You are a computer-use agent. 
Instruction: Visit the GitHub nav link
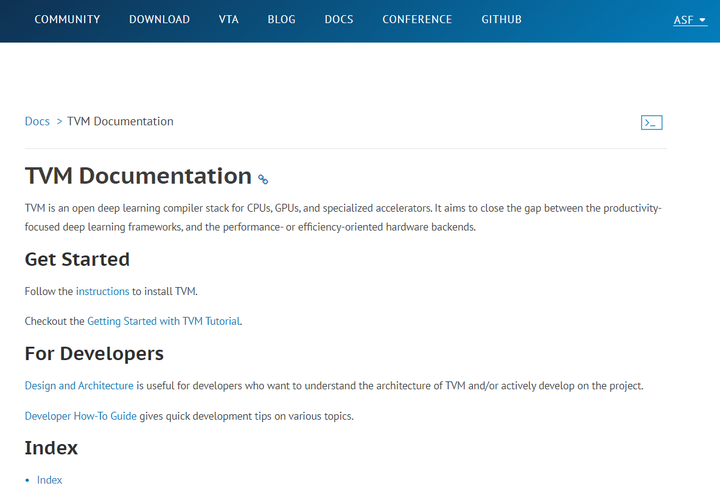coord(501,19)
